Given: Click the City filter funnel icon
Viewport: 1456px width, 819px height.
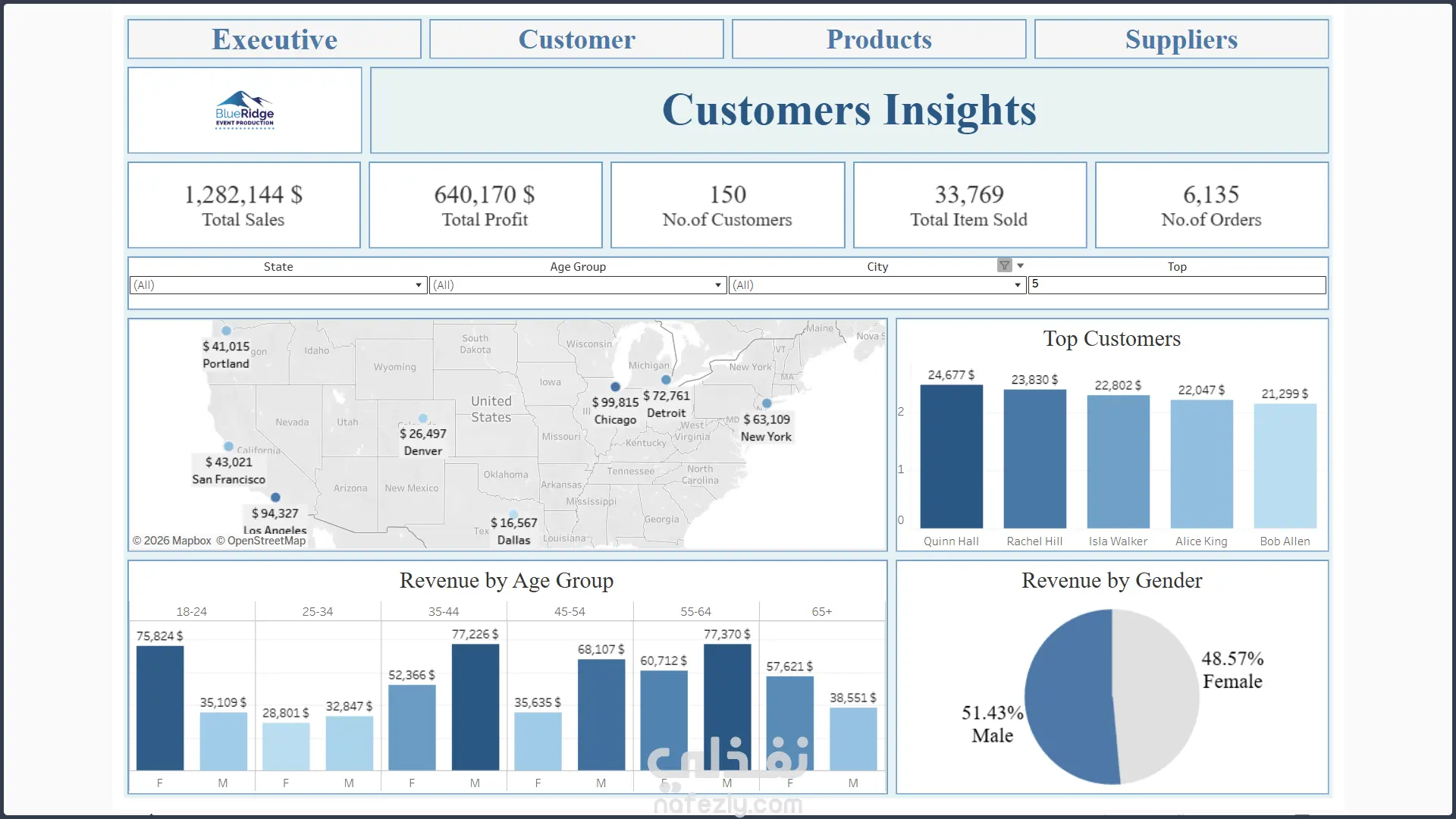Looking at the screenshot, I should click(x=1004, y=265).
